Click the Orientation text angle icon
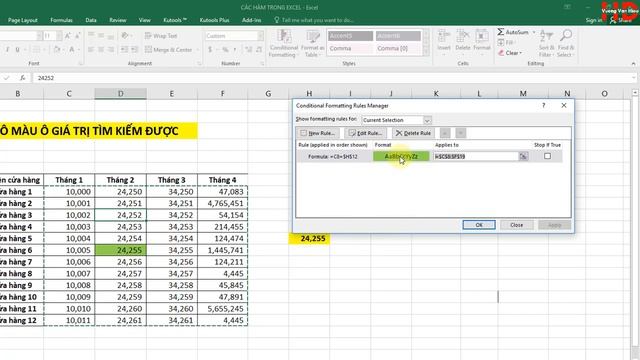 tap(125, 36)
